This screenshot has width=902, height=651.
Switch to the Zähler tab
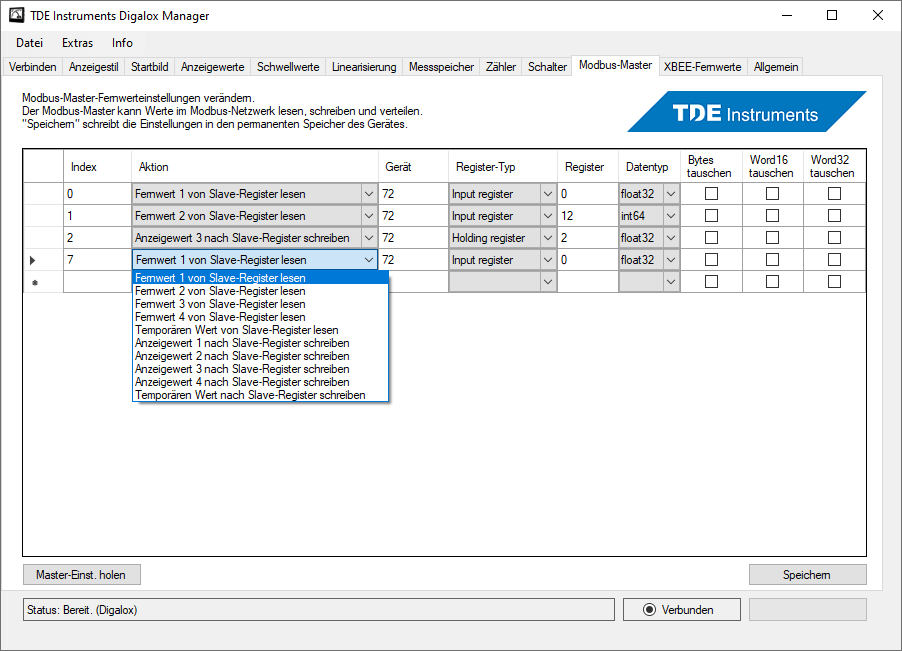[500, 67]
